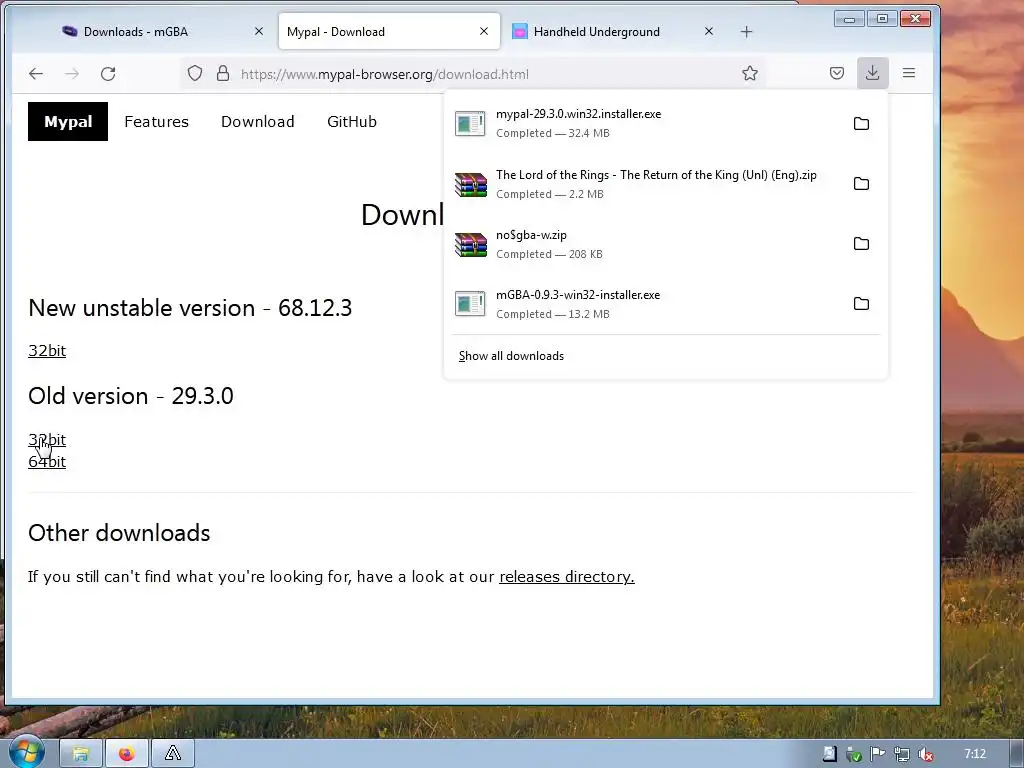Open Lord of the Rings zip archive icon
The width and height of the screenshot is (1024, 768).
click(x=470, y=184)
